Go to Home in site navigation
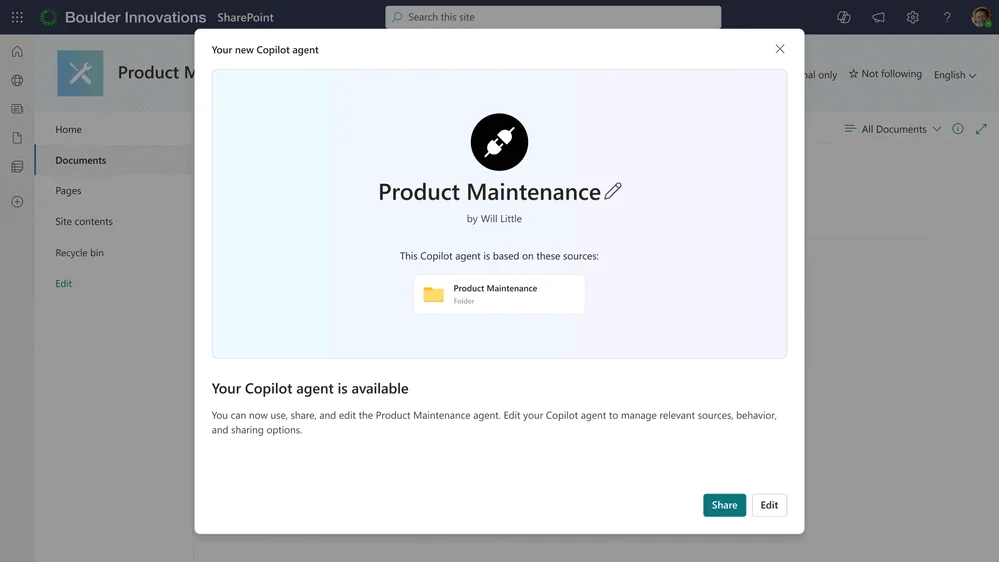 click(68, 129)
